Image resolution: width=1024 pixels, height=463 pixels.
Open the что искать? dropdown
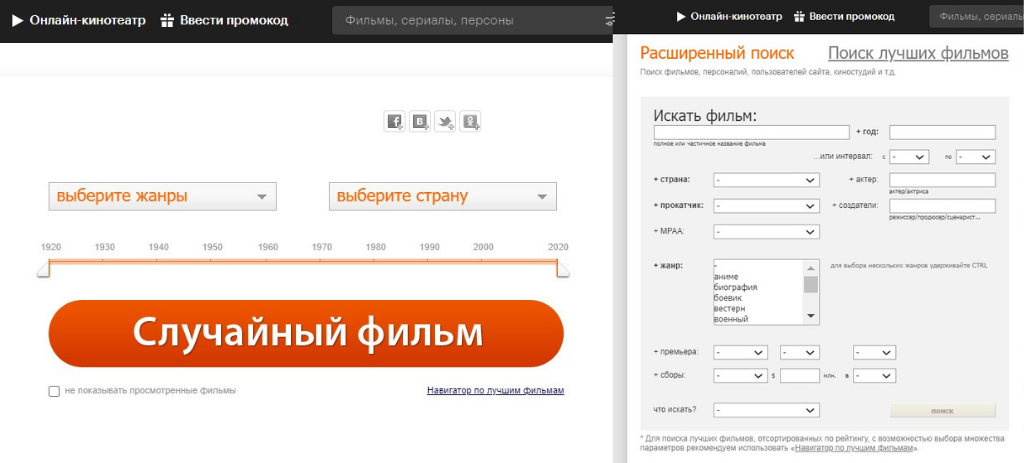pyautogui.click(x=766, y=410)
